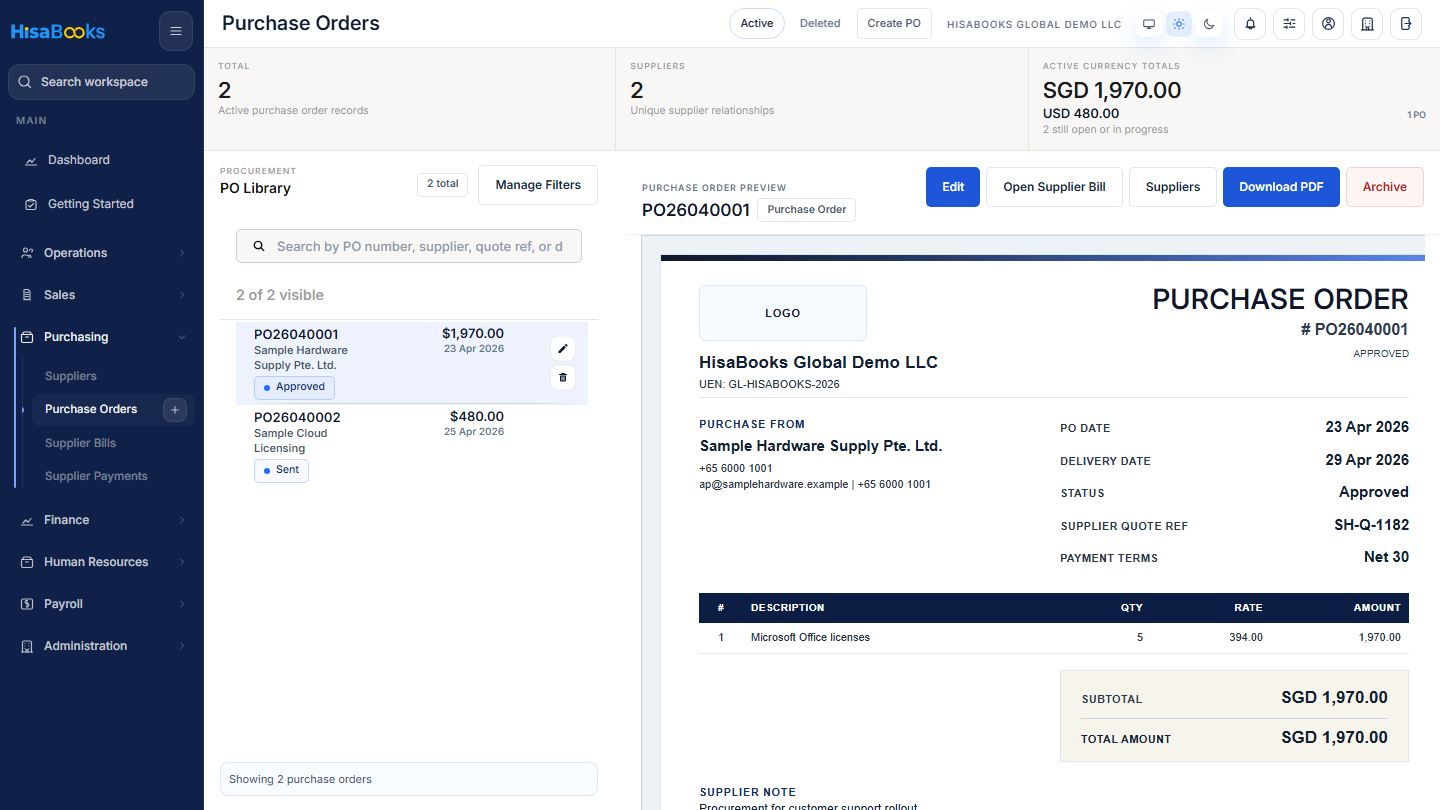Click Getting Started icon in sidebar

tap(31, 204)
